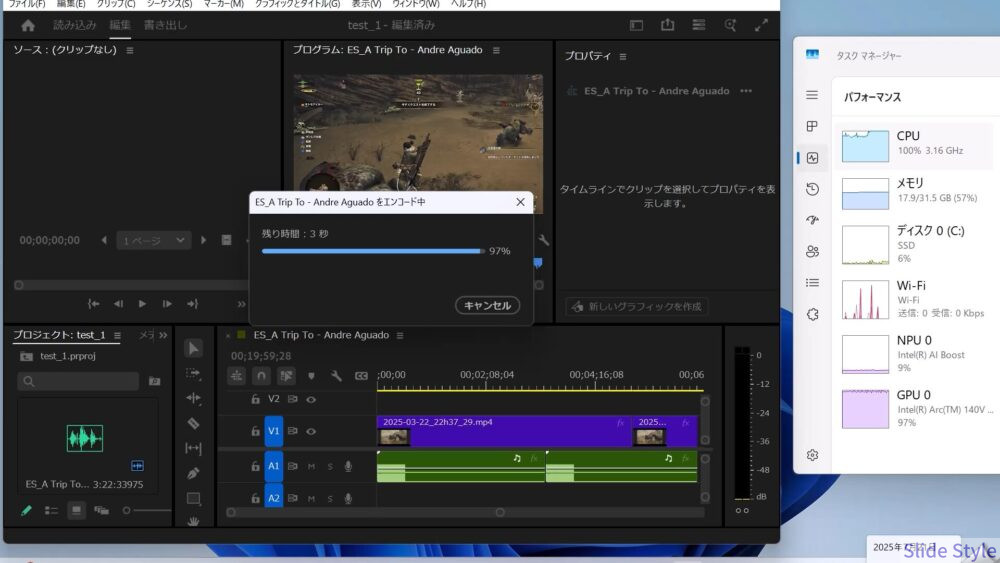This screenshot has width=1000, height=563.
Task: Toggle lock on V1 track
Action: point(255,432)
